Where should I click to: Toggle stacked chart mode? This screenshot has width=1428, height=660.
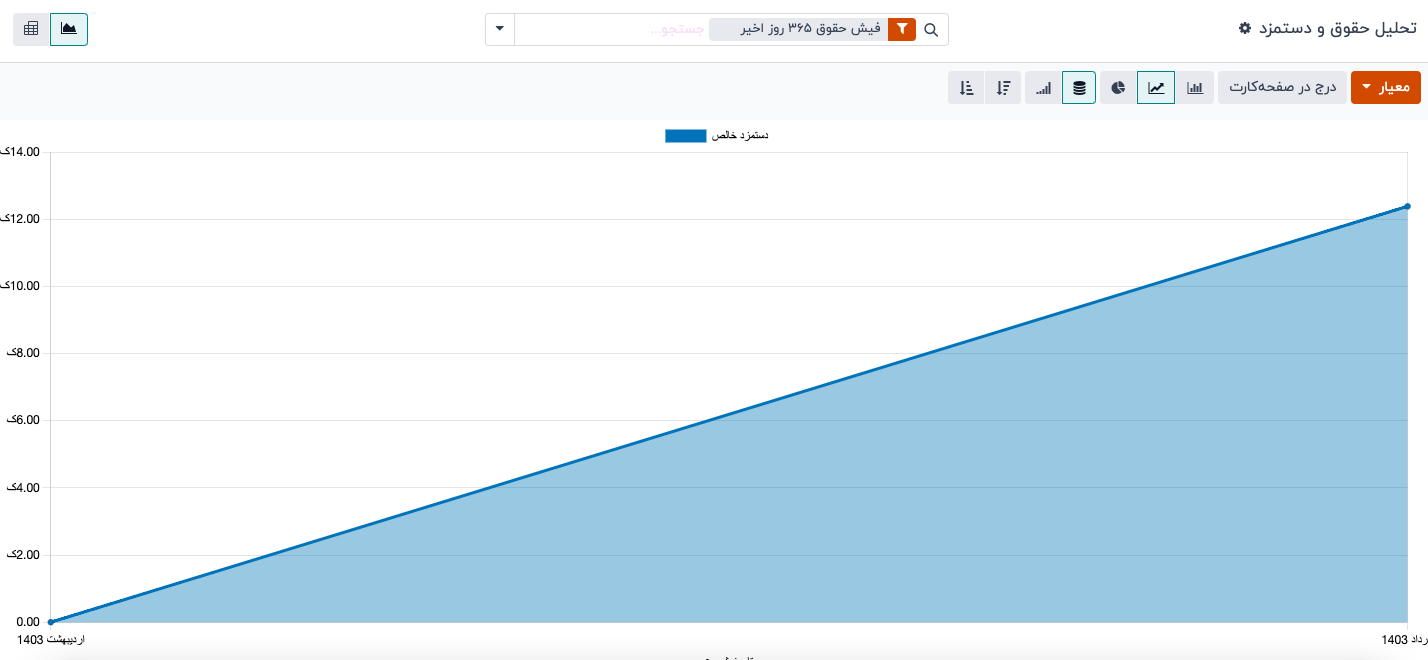[1079, 88]
